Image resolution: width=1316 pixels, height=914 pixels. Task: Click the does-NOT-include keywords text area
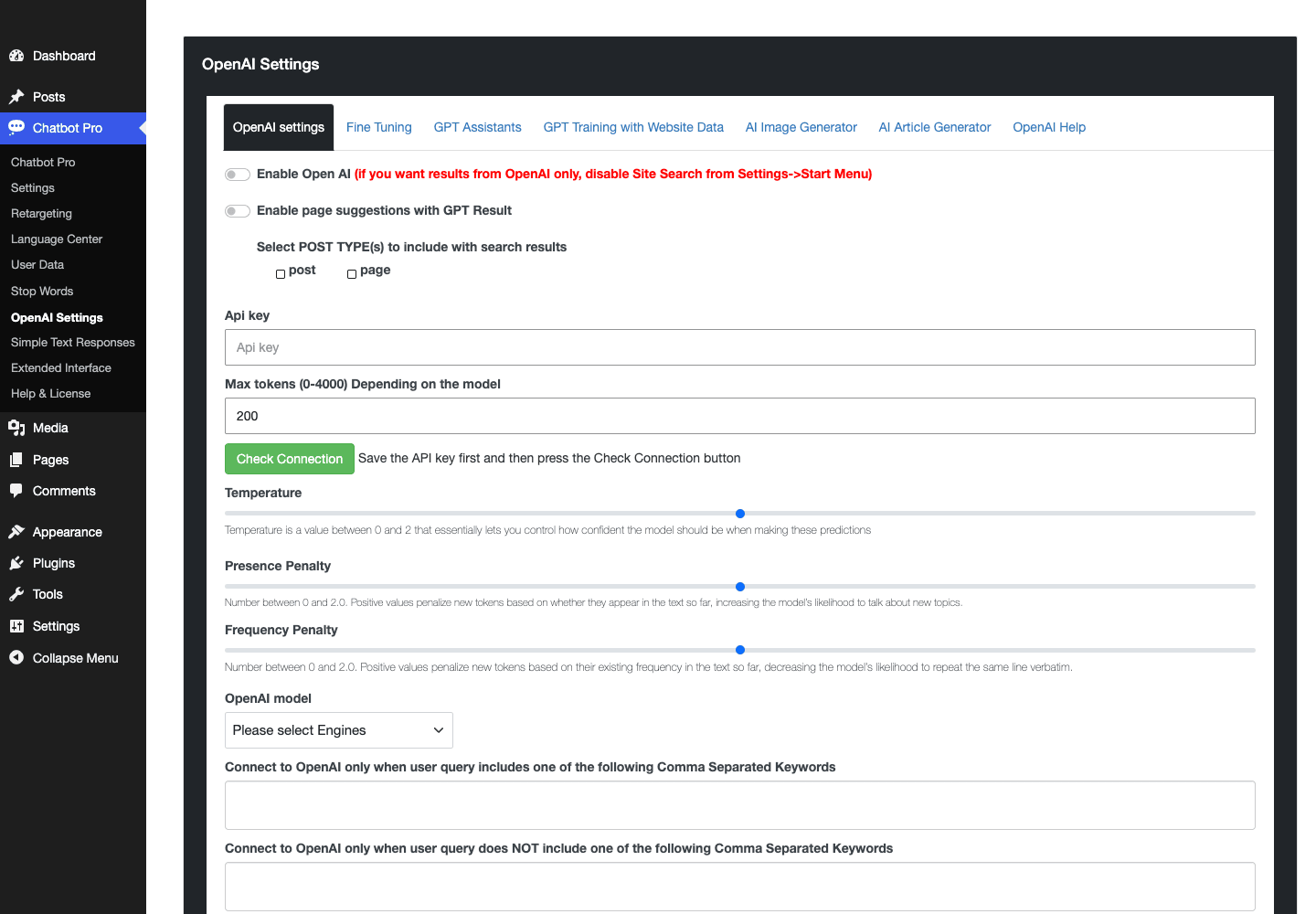click(x=740, y=887)
